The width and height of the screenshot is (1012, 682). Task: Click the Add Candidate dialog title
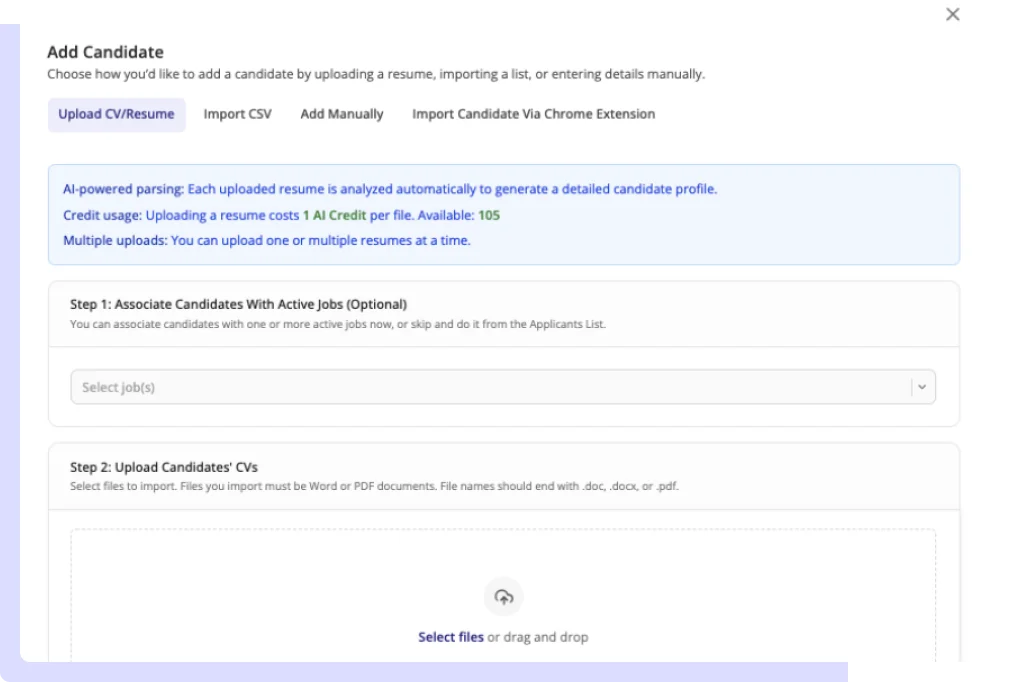[106, 51]
